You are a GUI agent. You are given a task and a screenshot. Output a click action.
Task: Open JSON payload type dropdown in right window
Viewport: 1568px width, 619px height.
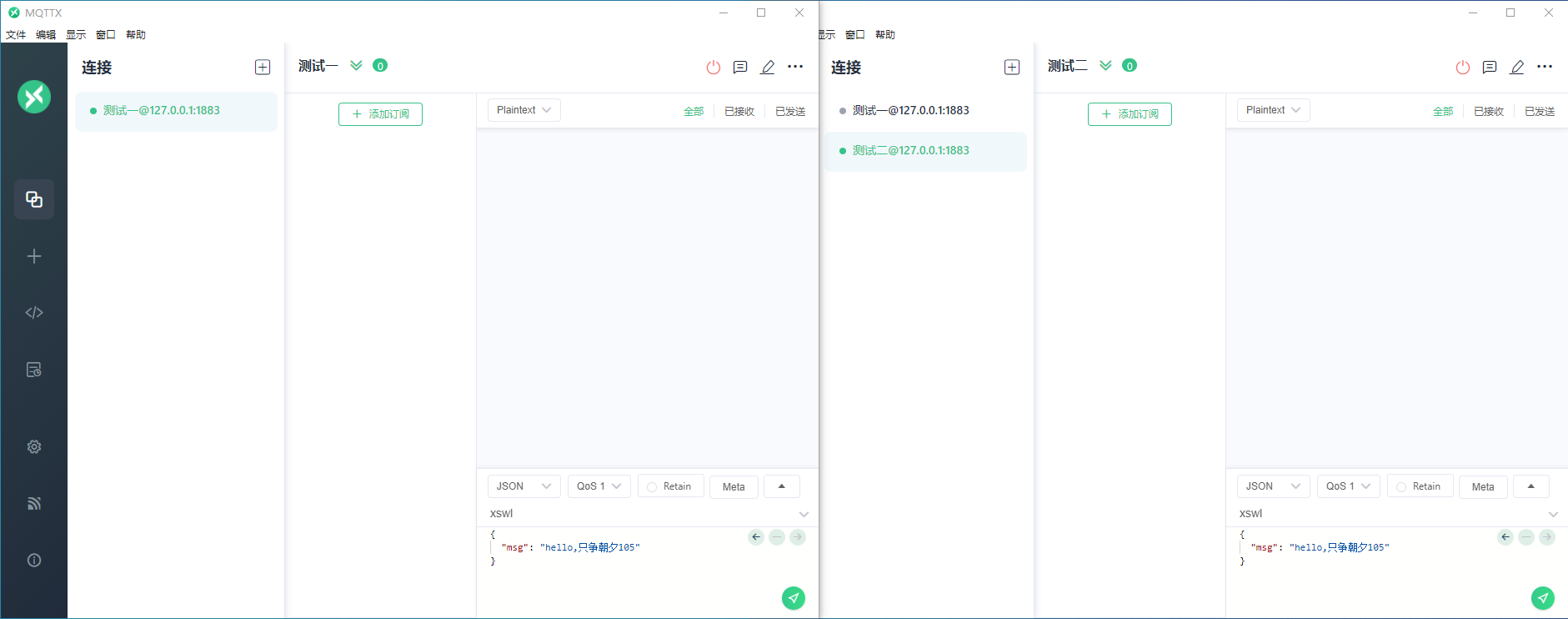coord(1274,486)
